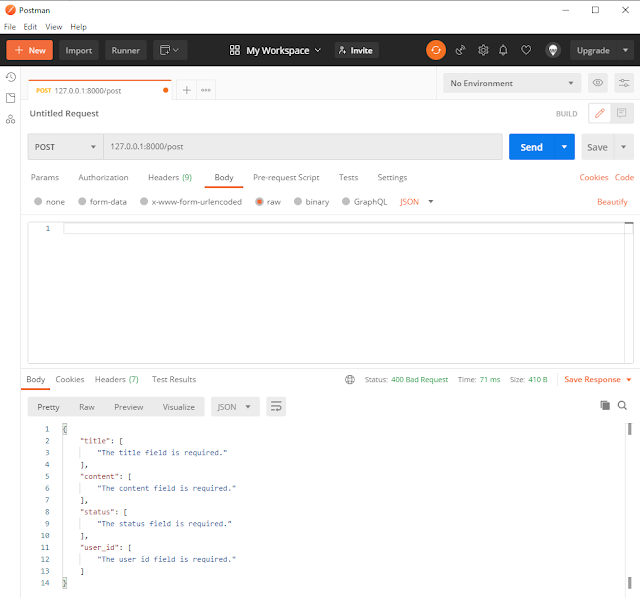Click the network globe icon
This screenshot has width=640, height=598.
click(350, 379)
